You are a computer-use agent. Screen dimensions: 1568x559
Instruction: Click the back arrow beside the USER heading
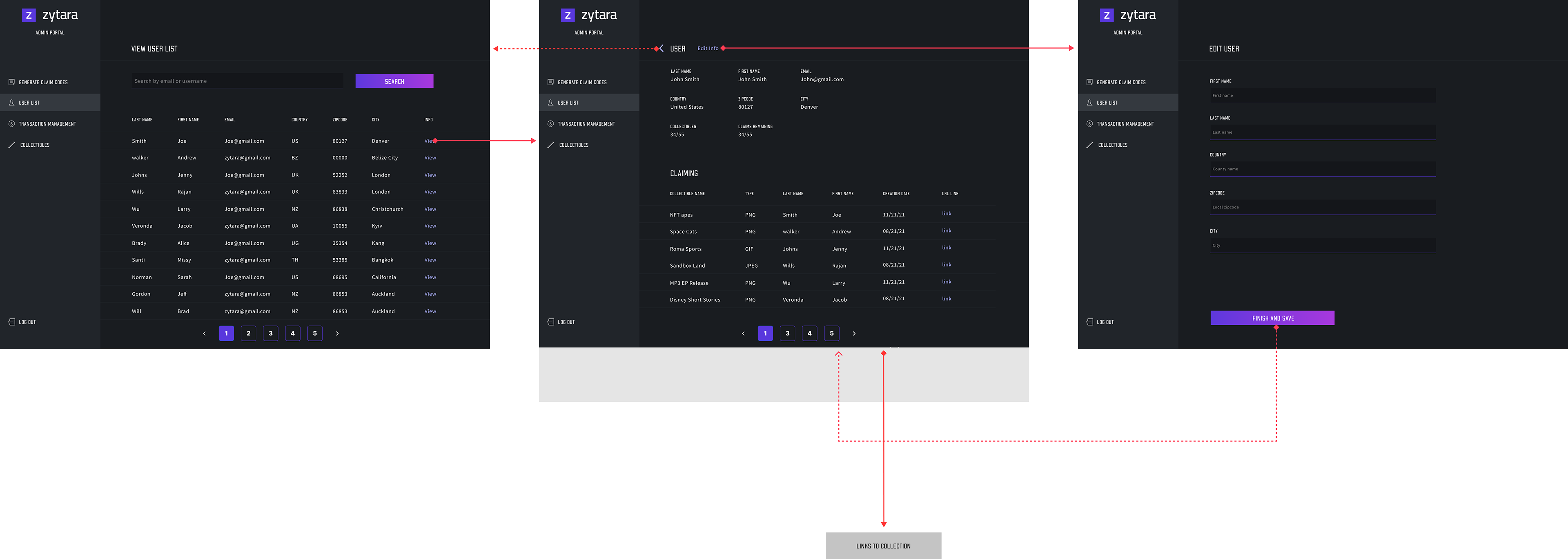pos(661,48)
